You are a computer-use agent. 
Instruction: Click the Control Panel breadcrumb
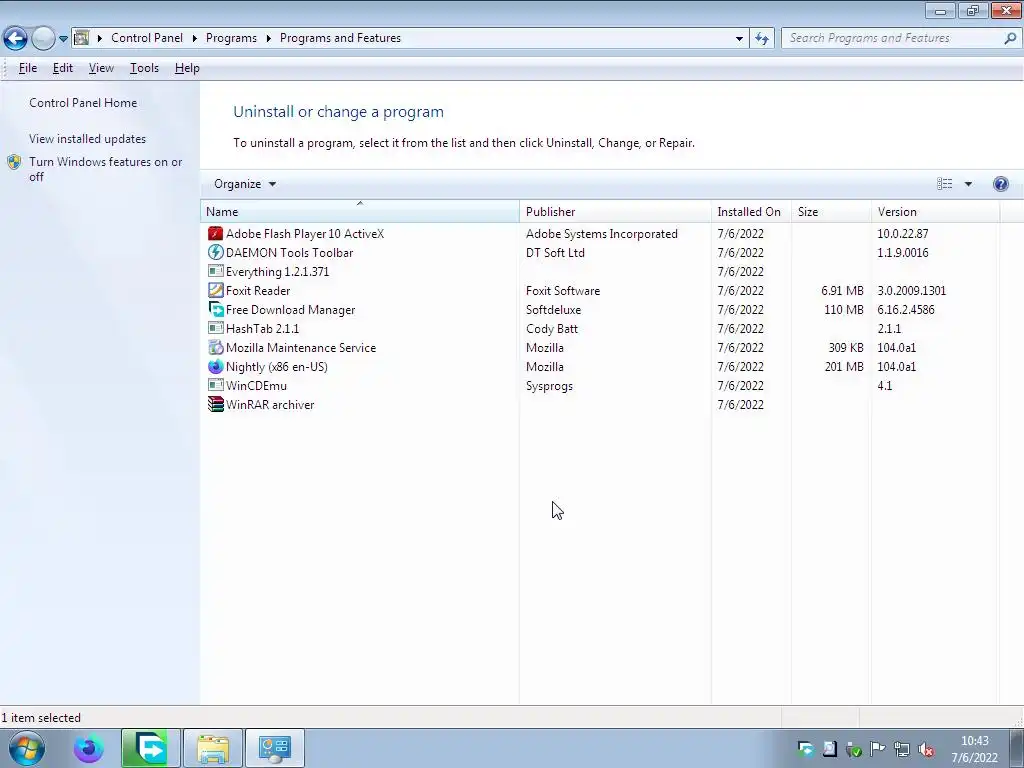(x=147, y=38)
